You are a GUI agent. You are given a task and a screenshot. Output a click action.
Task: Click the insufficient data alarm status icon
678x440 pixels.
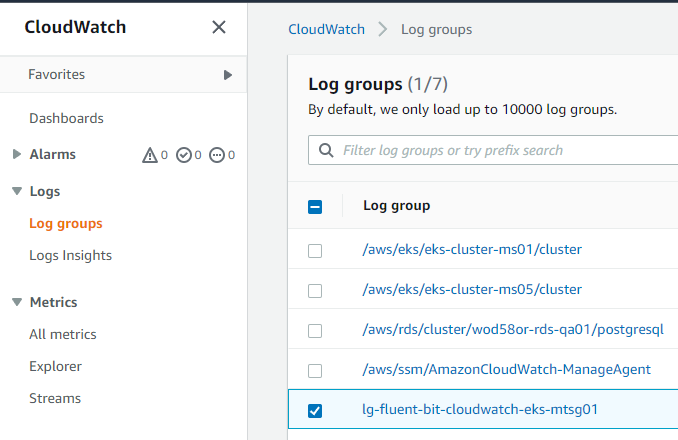217,155
